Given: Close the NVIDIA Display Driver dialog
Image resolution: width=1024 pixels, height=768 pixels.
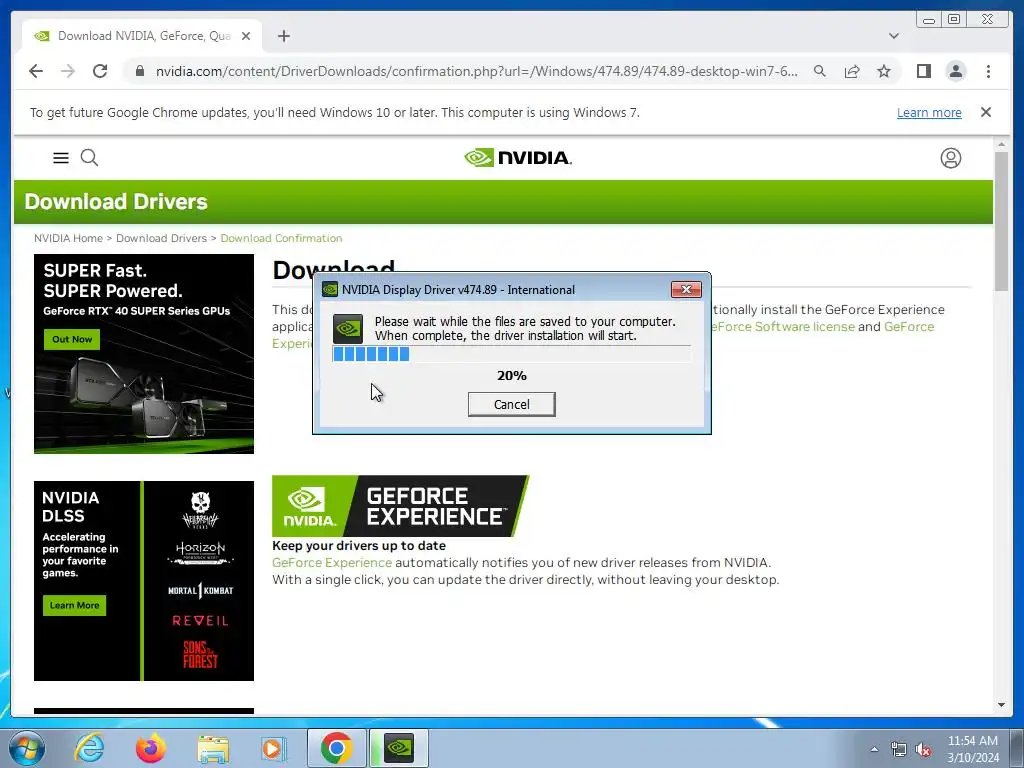Looking at the screenshot, I should point(686,289).
